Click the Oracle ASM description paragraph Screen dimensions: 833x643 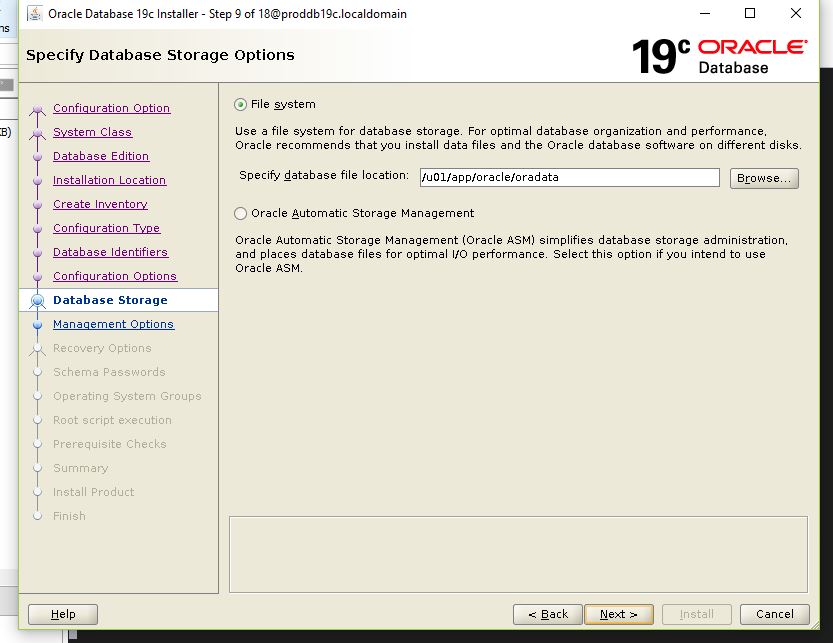(x=512, y=254)
